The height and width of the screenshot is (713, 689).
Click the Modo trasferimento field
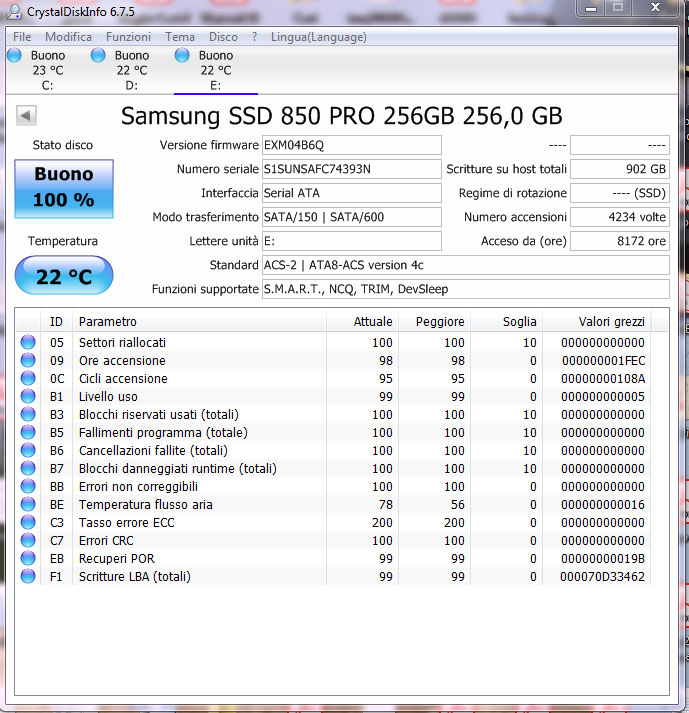(352, 217)
